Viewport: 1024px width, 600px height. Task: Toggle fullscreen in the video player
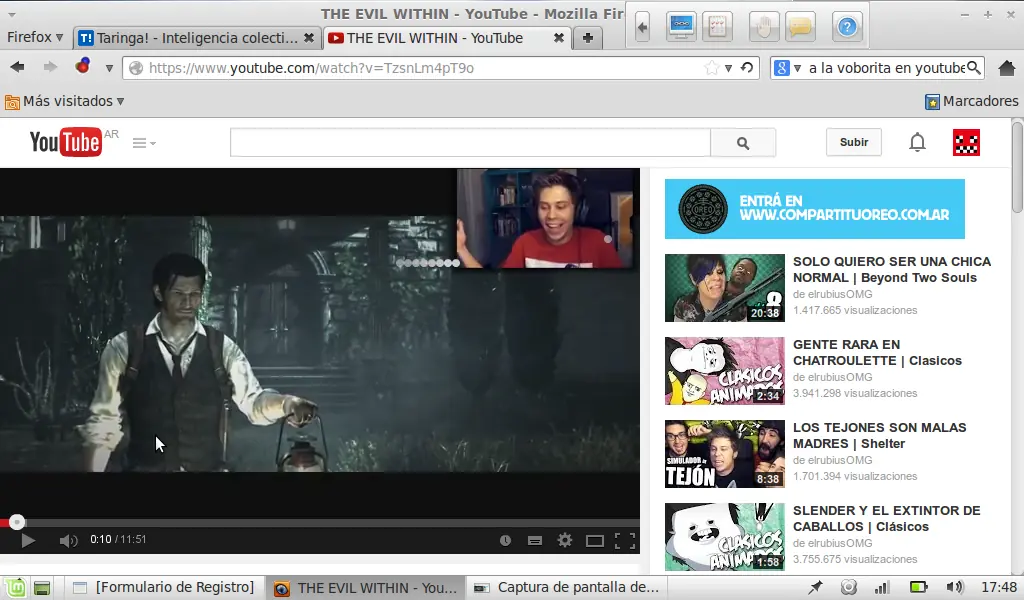click(x=625, y=540)
